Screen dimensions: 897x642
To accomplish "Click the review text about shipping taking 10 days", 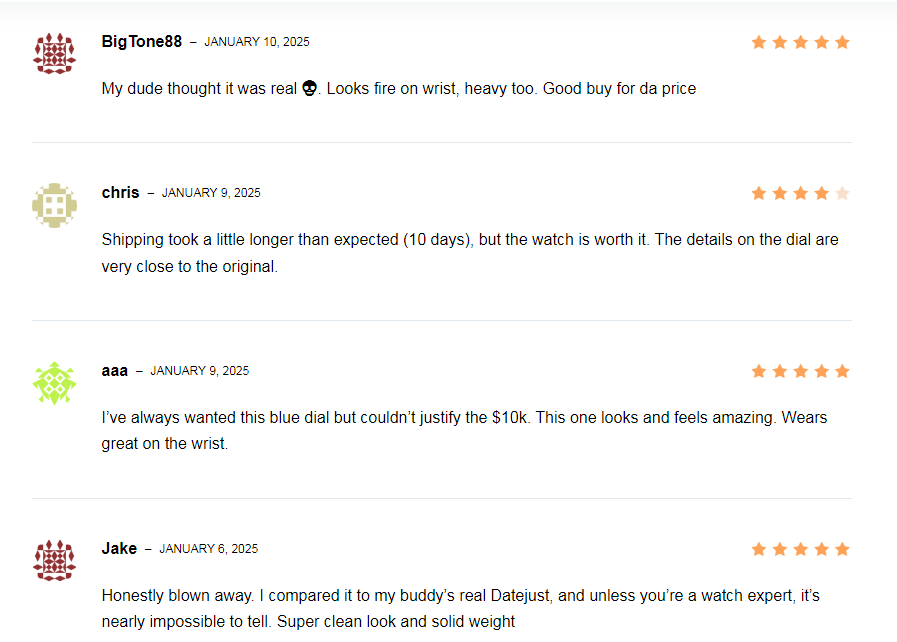I will (x=470, y=253).
